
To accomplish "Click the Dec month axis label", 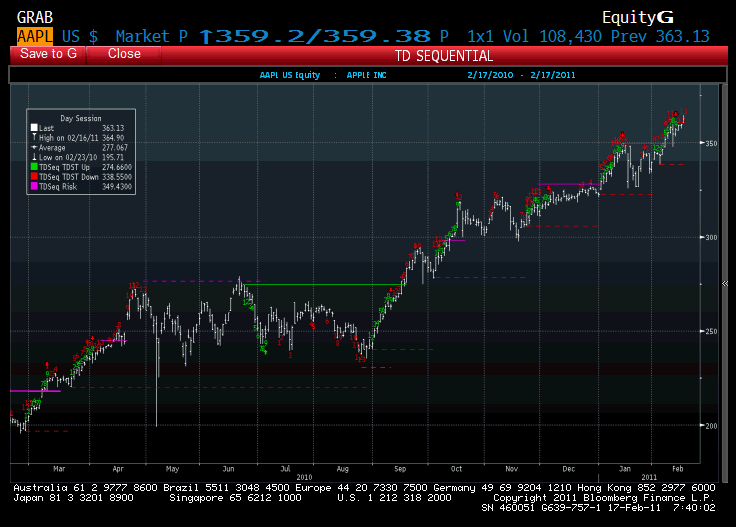I will coord(568,469).
